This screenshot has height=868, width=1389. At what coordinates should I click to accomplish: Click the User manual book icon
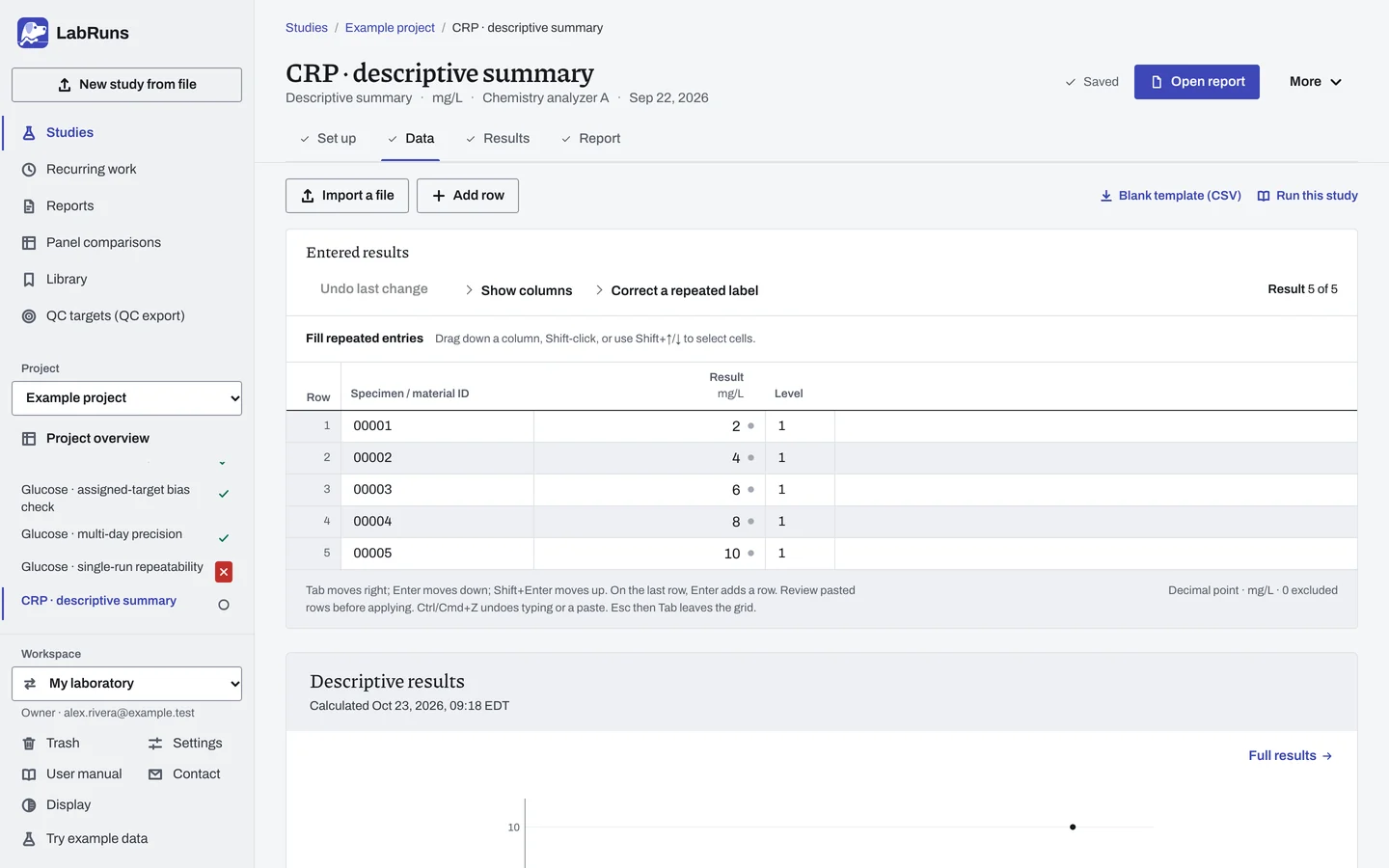29,774
